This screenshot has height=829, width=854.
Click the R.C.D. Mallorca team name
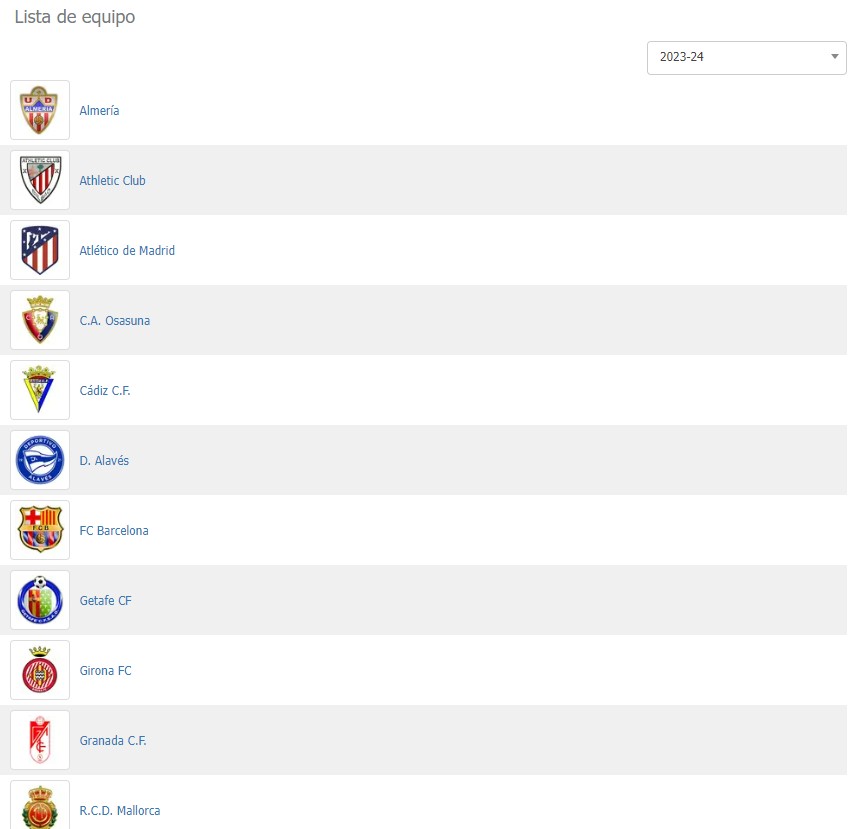coord(119,811)
